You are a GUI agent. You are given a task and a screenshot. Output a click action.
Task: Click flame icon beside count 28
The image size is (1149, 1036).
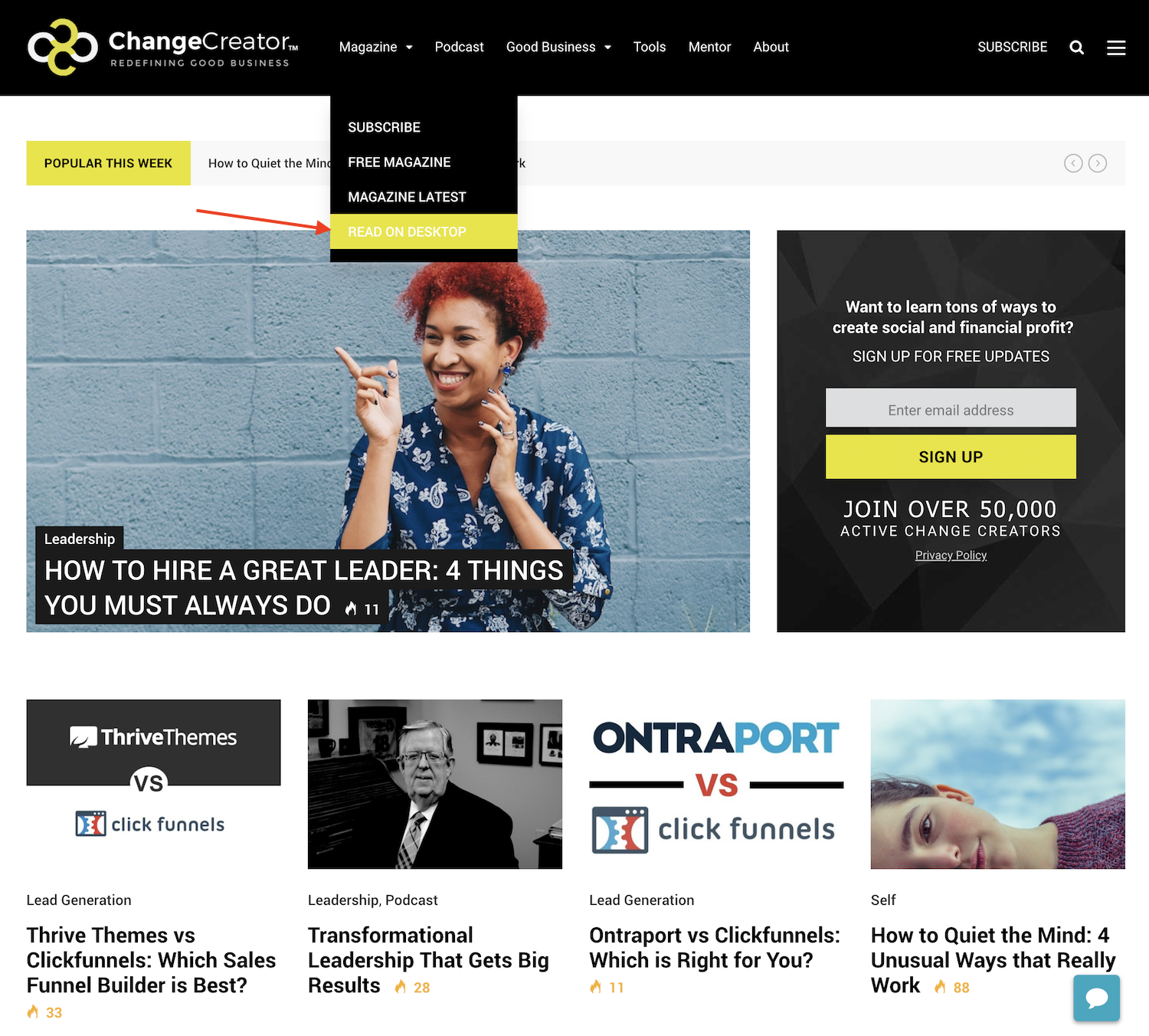pos(401,987)
